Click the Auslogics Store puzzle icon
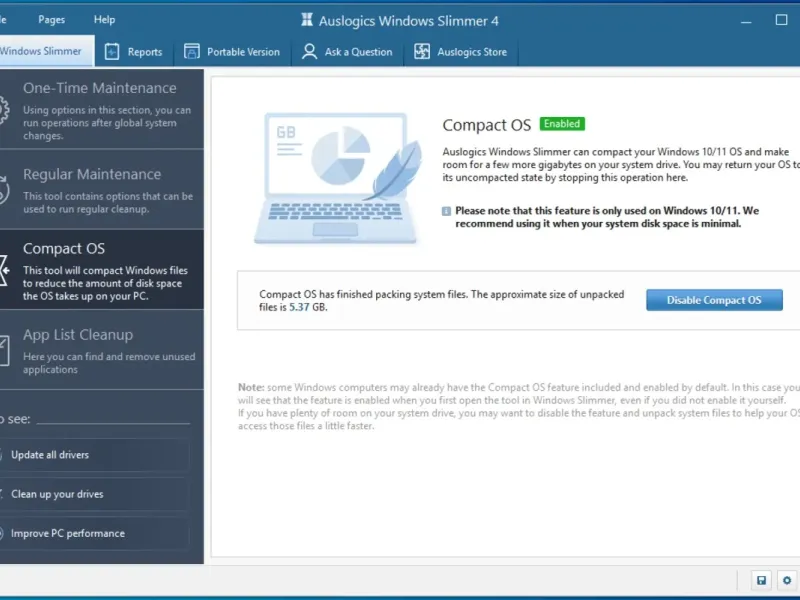The image size is (800, 600). point(422,52)
